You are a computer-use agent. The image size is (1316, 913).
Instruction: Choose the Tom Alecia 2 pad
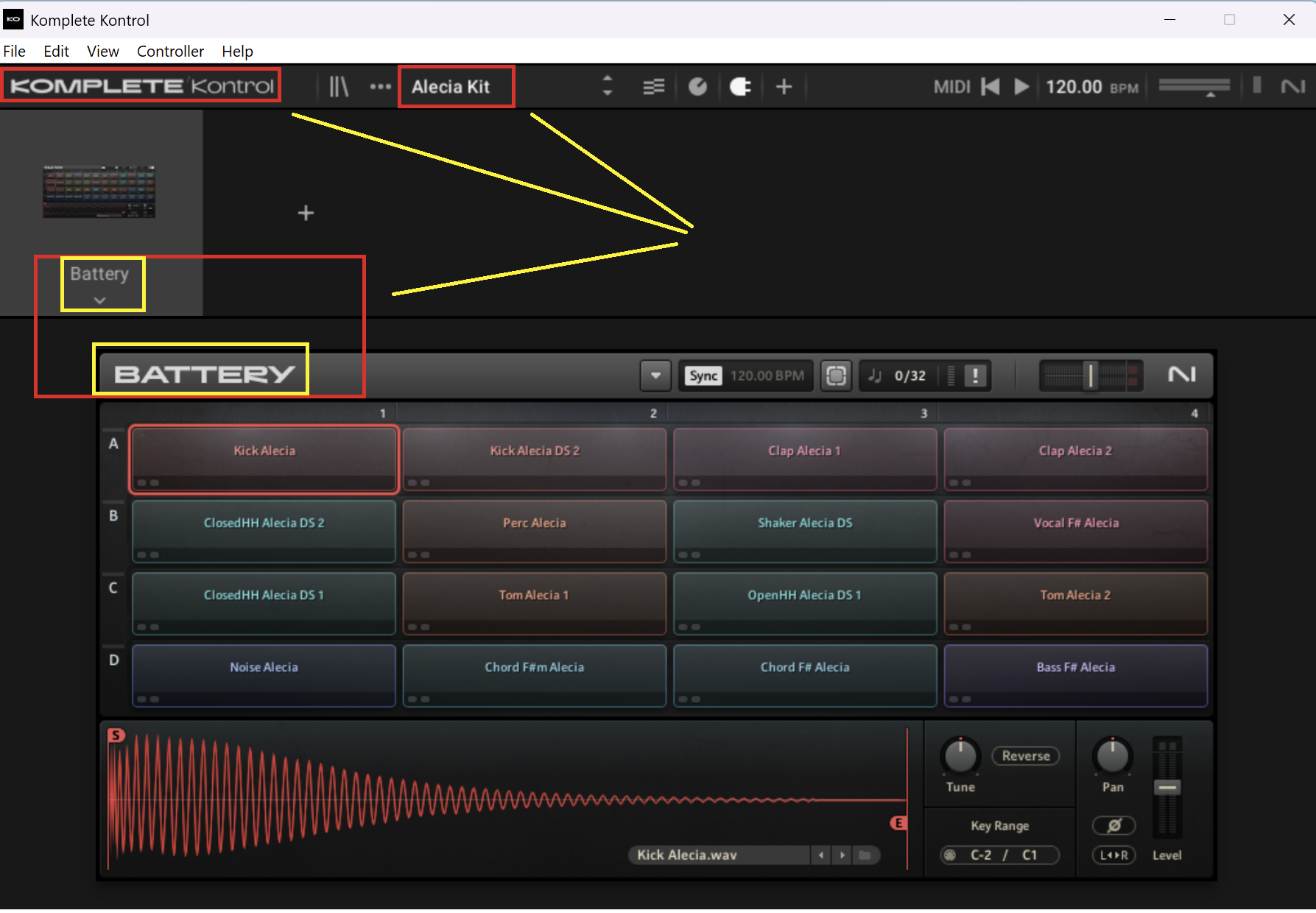pos(1076,603)
